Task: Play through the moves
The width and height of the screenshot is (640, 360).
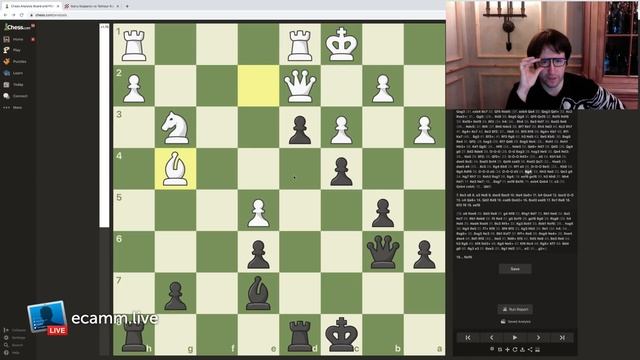Action: [515, 338]
